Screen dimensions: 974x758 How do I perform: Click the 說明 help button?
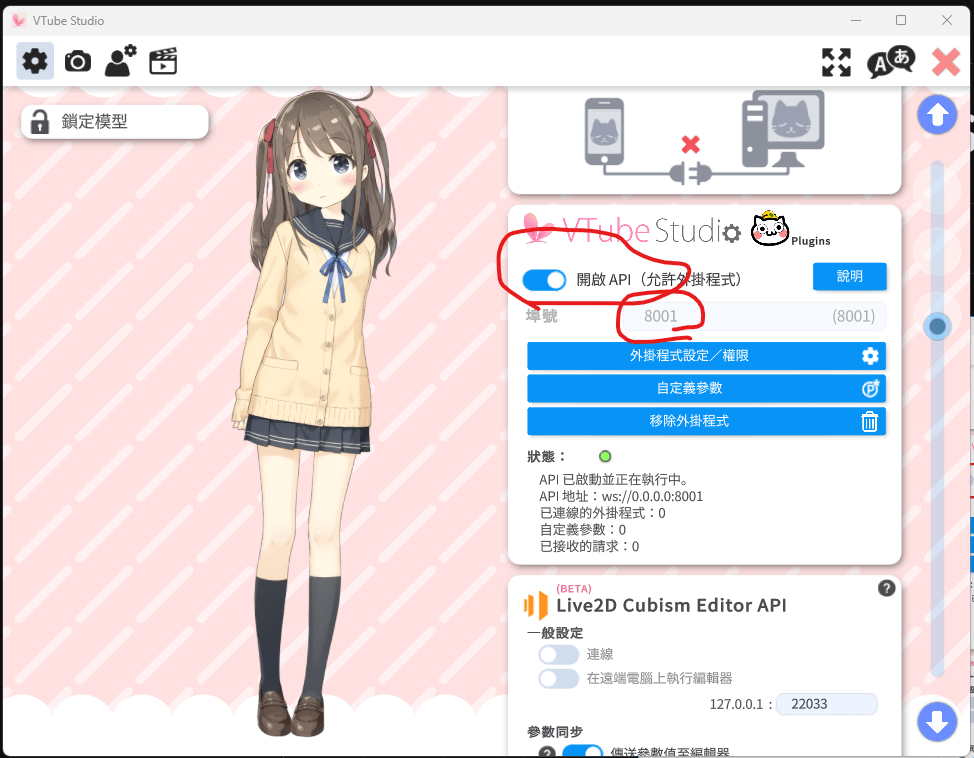849,276
